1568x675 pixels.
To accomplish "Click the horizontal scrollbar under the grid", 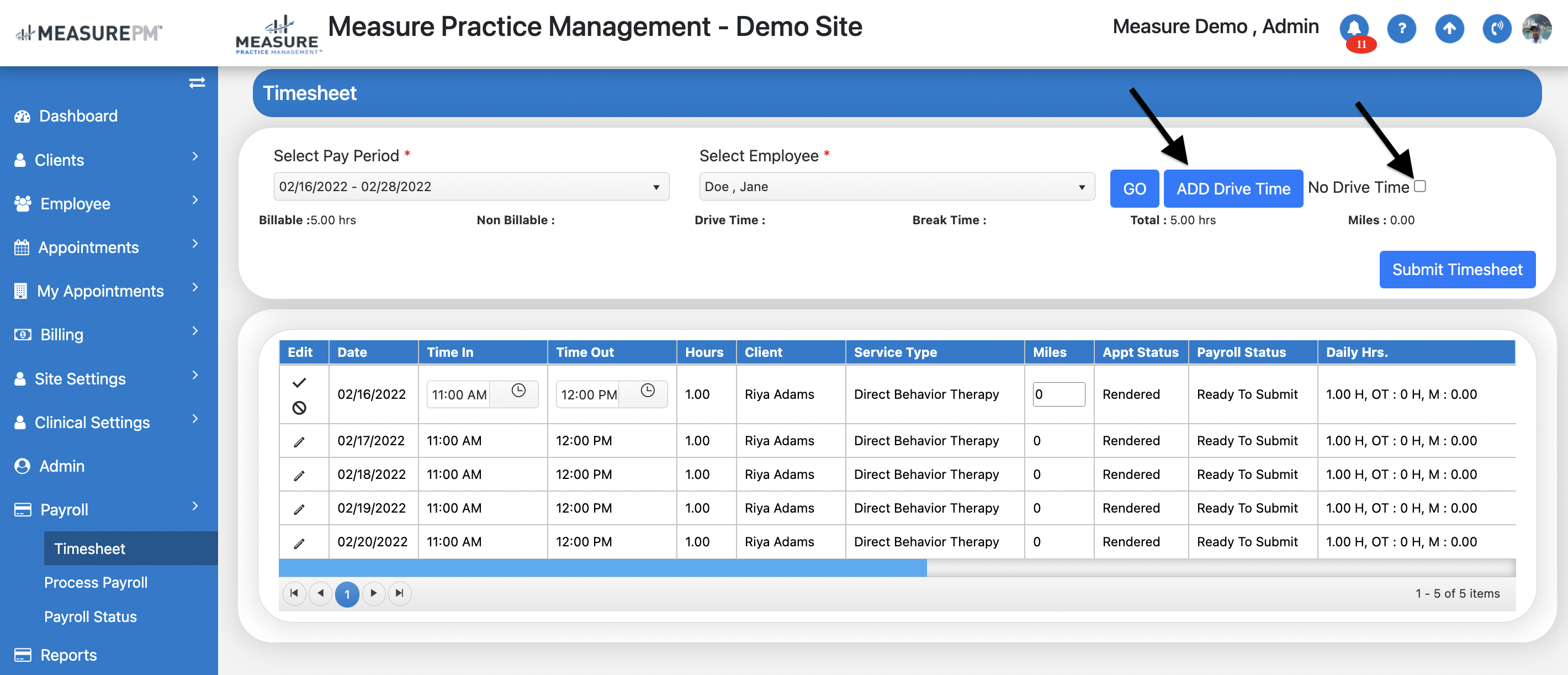I will (602, 568).
